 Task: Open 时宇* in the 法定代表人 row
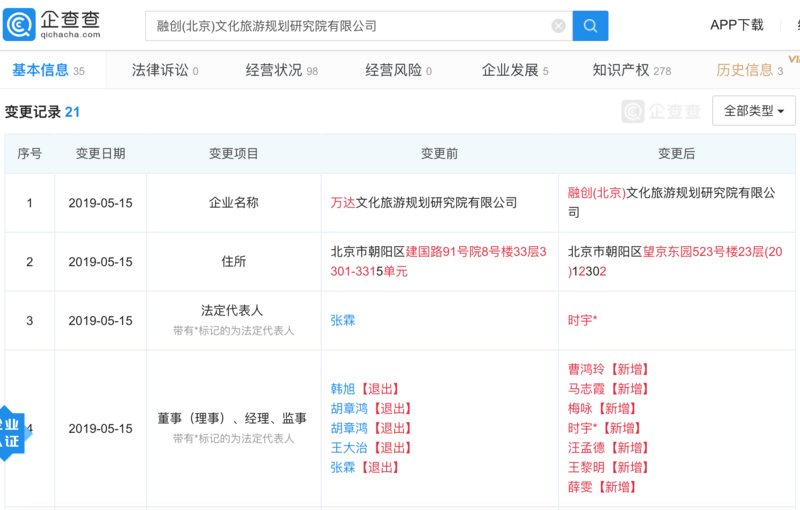point(582,320)
